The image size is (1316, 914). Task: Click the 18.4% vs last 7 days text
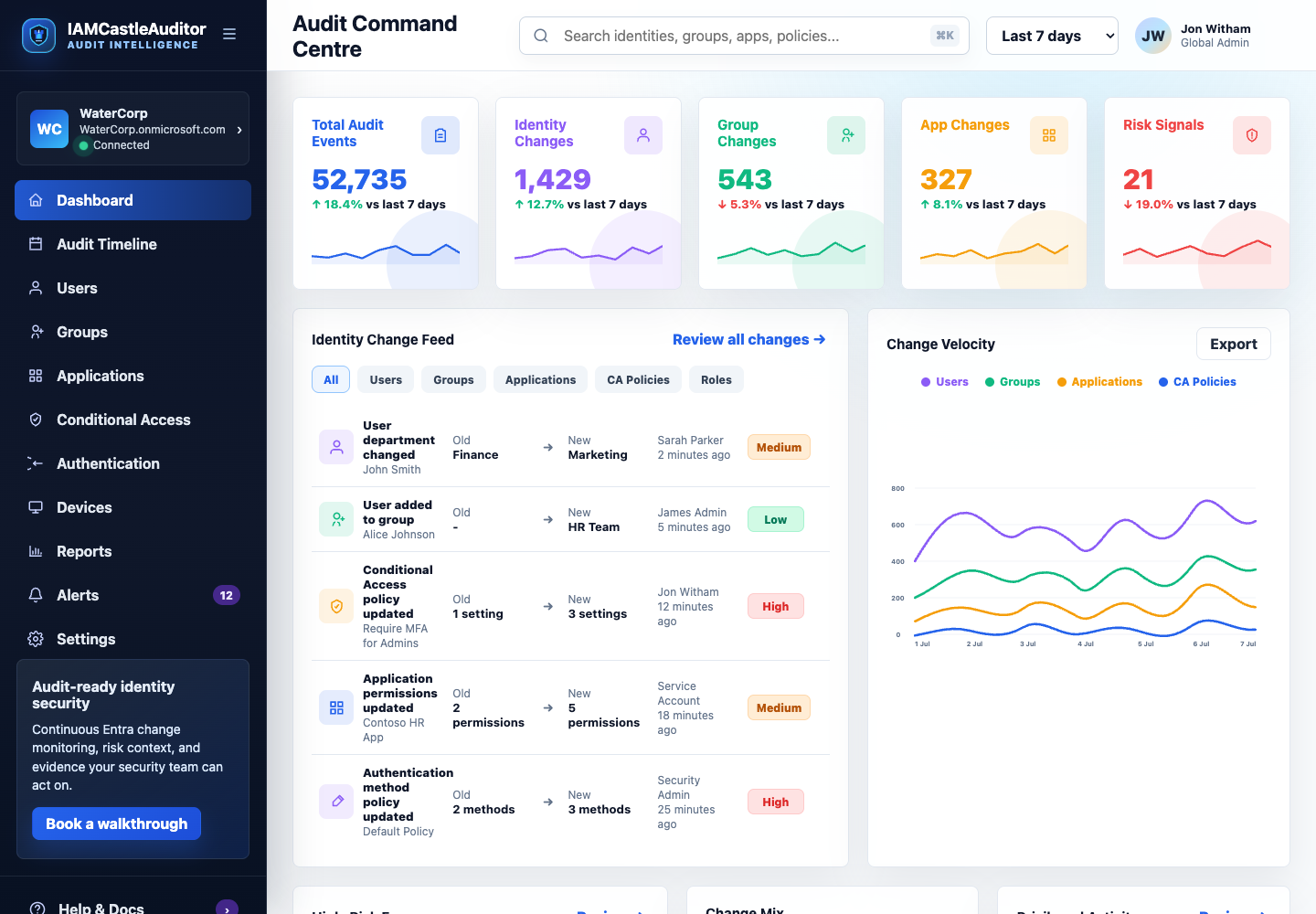click(378, 204)
